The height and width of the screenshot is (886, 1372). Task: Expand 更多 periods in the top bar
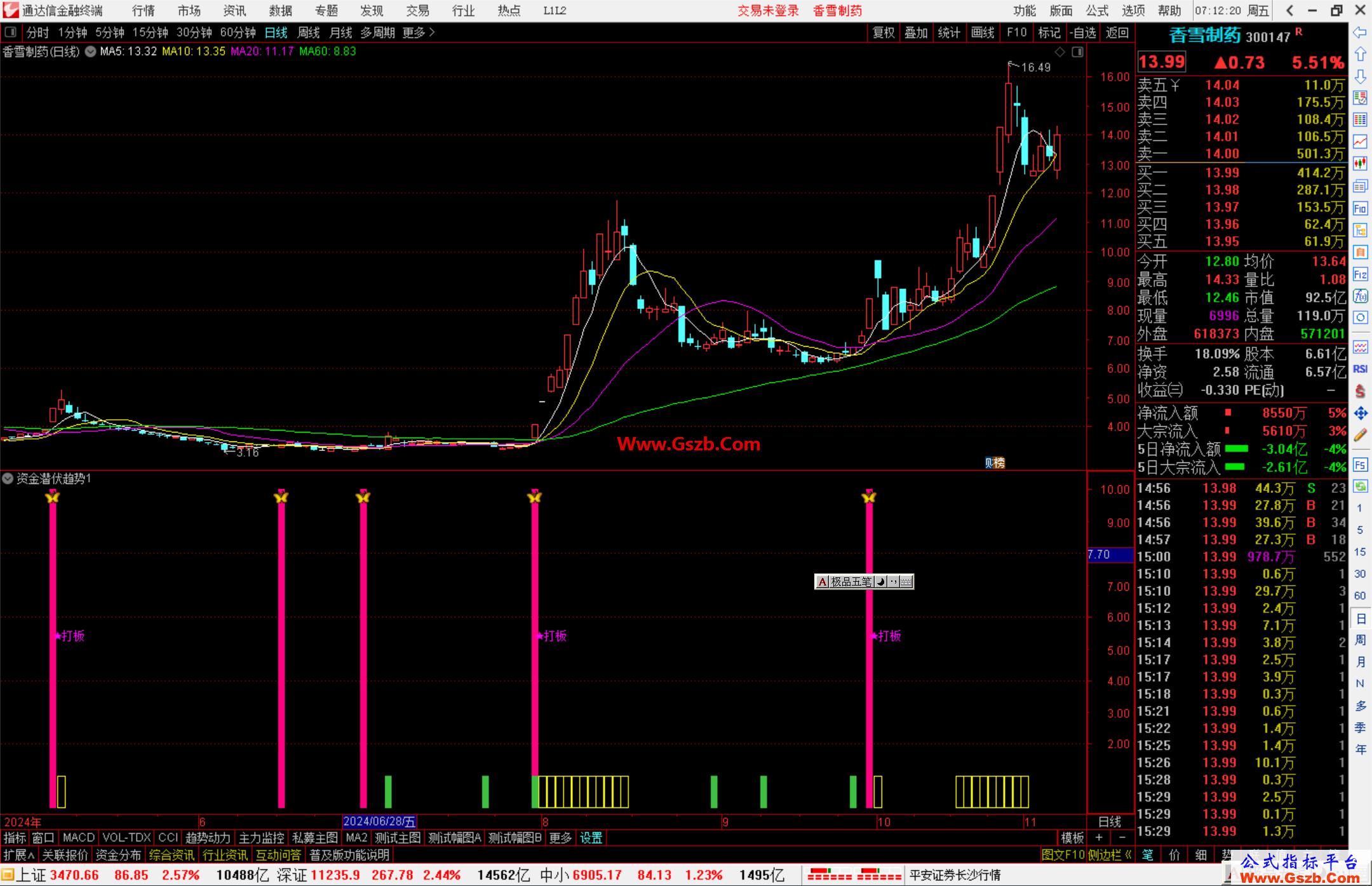pos(419,32)
